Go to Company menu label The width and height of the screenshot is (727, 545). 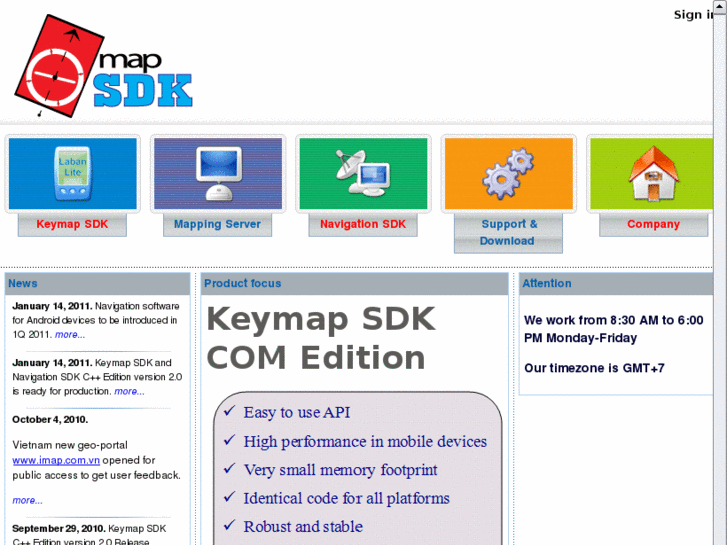[653, 224]
